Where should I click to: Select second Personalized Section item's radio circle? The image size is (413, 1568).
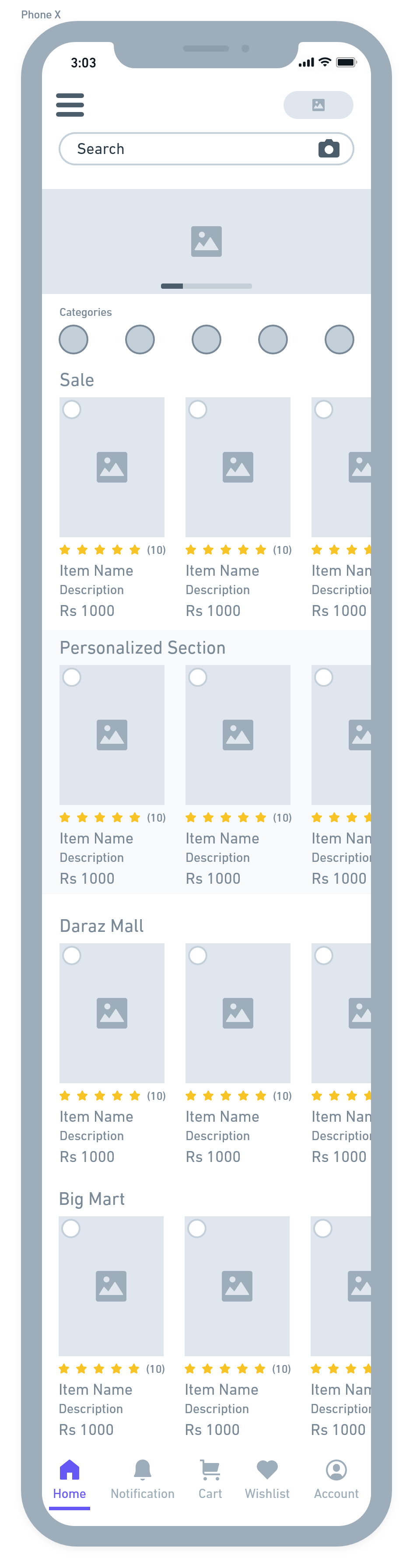198,678
